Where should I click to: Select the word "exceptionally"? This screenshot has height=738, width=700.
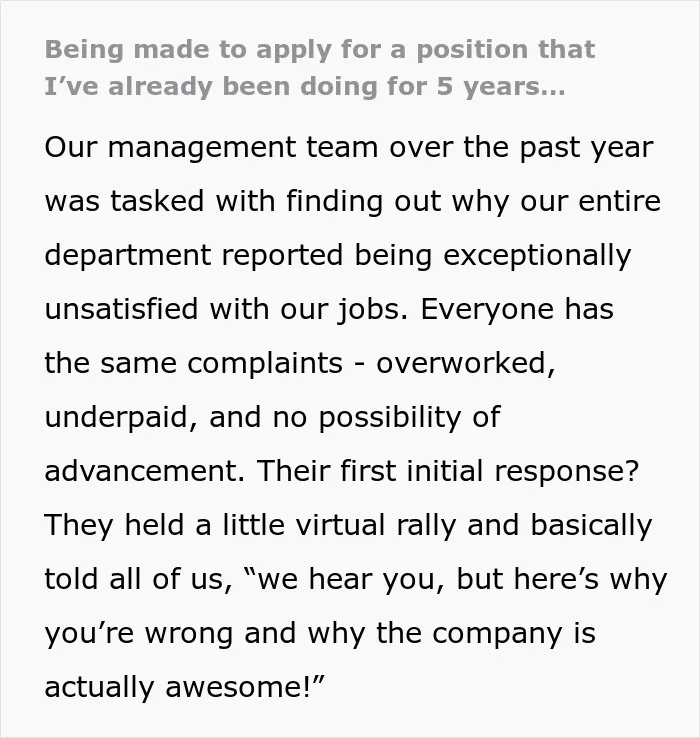(x=537, y=256)
